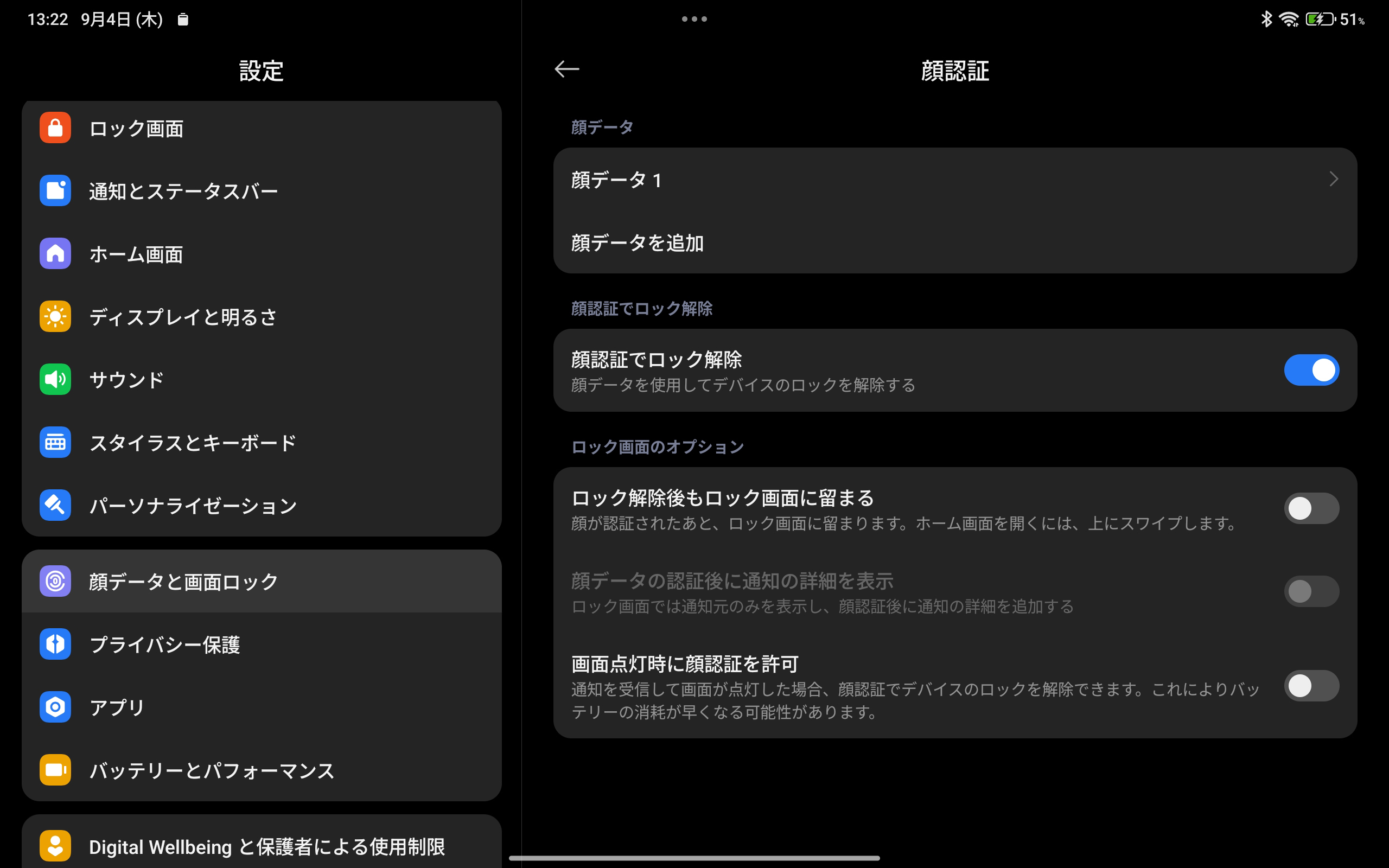This screenshot has width=1389, height=868.
Task: Open 通知とステータスバー settings
Action: pyautogui.click(x=262, y=190)
